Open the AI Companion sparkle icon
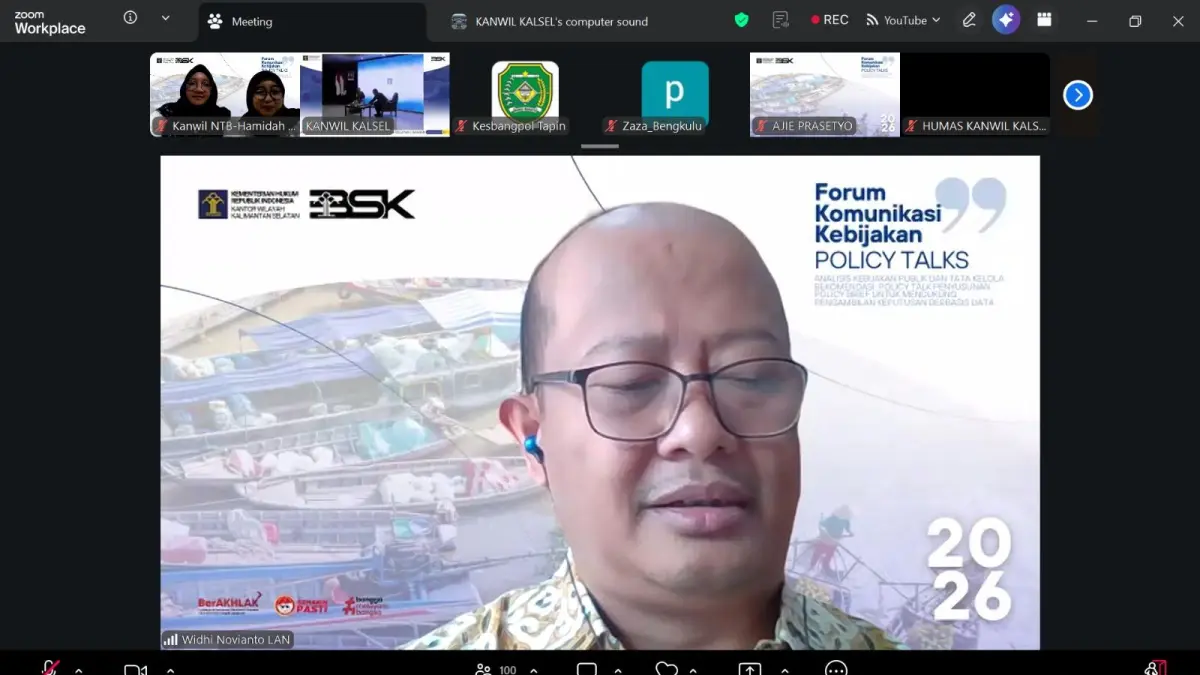1200x675 pixels. coord(1006,20)
